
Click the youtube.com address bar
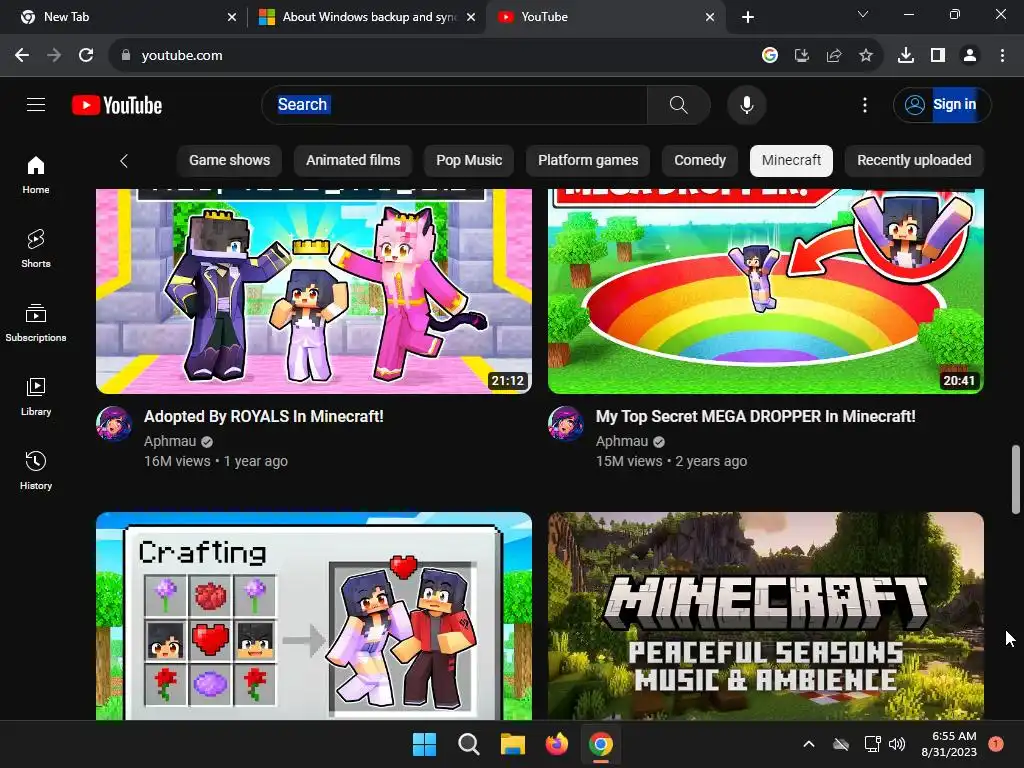click(x=431, y=56)
